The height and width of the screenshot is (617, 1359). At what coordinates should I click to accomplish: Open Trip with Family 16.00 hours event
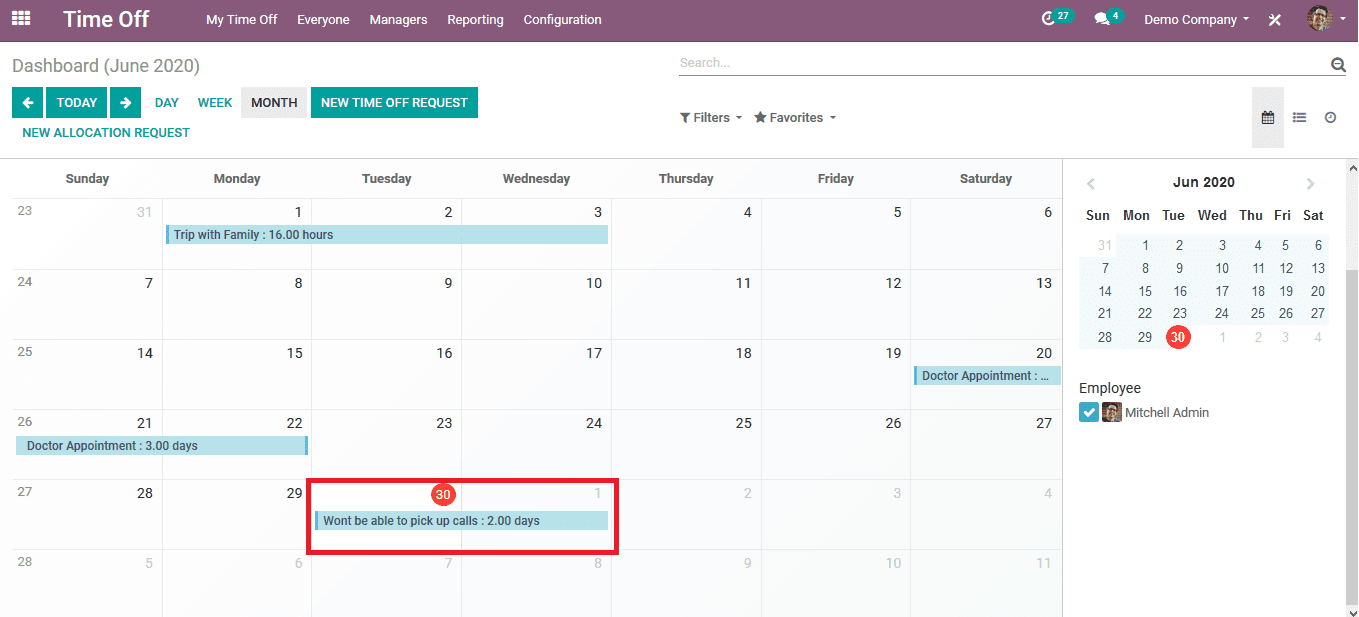[x=386, y=235]
